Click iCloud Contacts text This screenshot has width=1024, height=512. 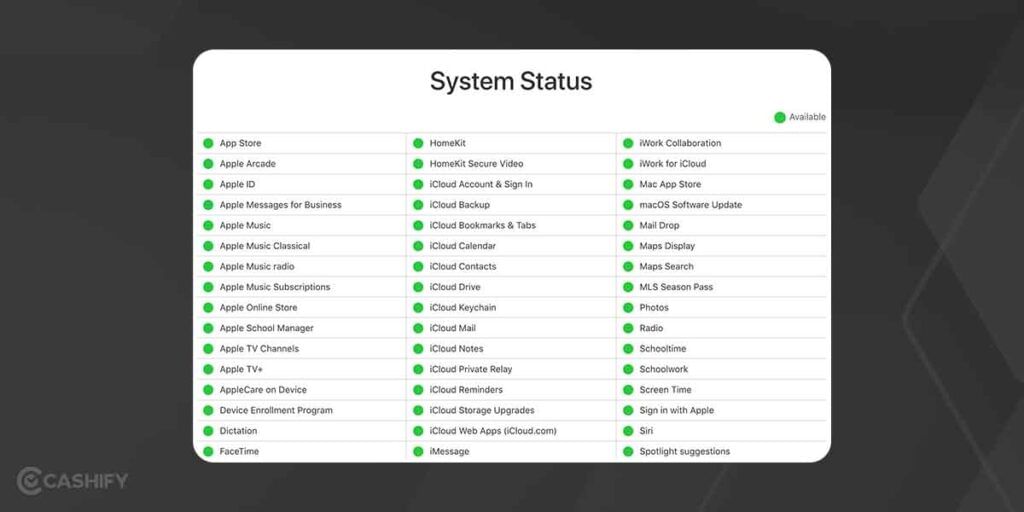coord(463,266)
